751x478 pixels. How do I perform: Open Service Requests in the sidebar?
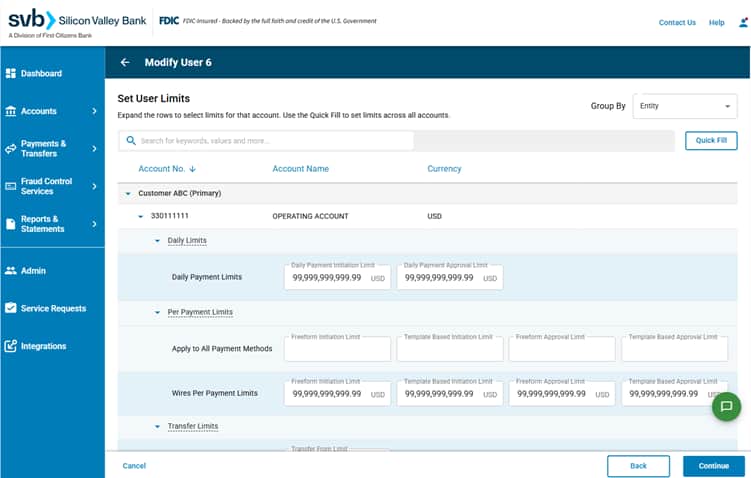(53, 308)
